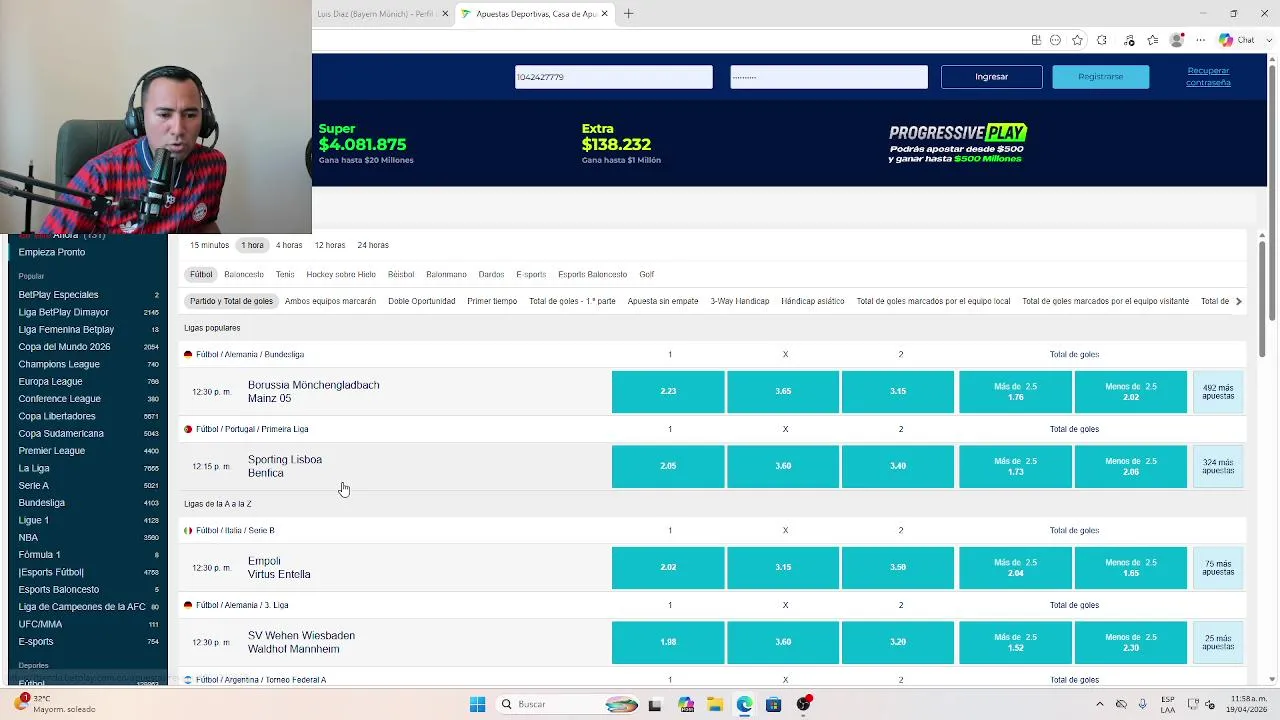Click the microphone tray icon
Viewport: 1280px width, 720px height.
tap(1142, 704)
